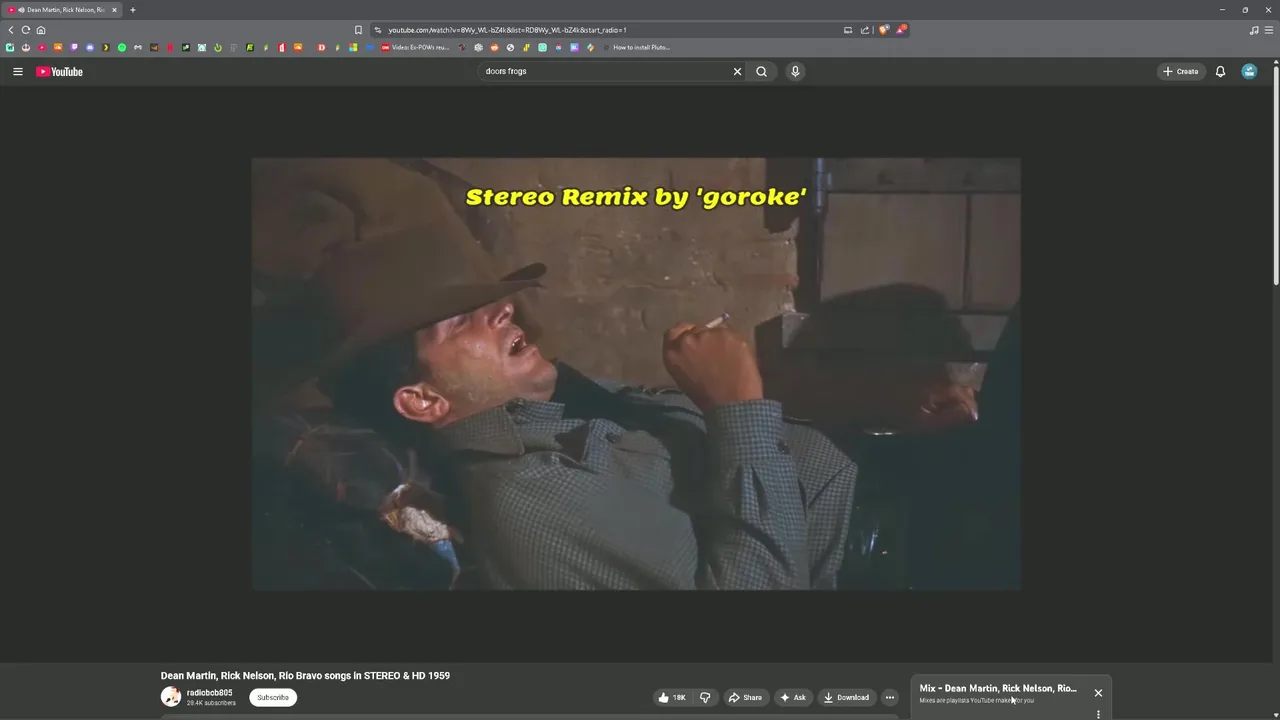
Task: Open Brave Shields lion icon
Action: tap(883, 30)
